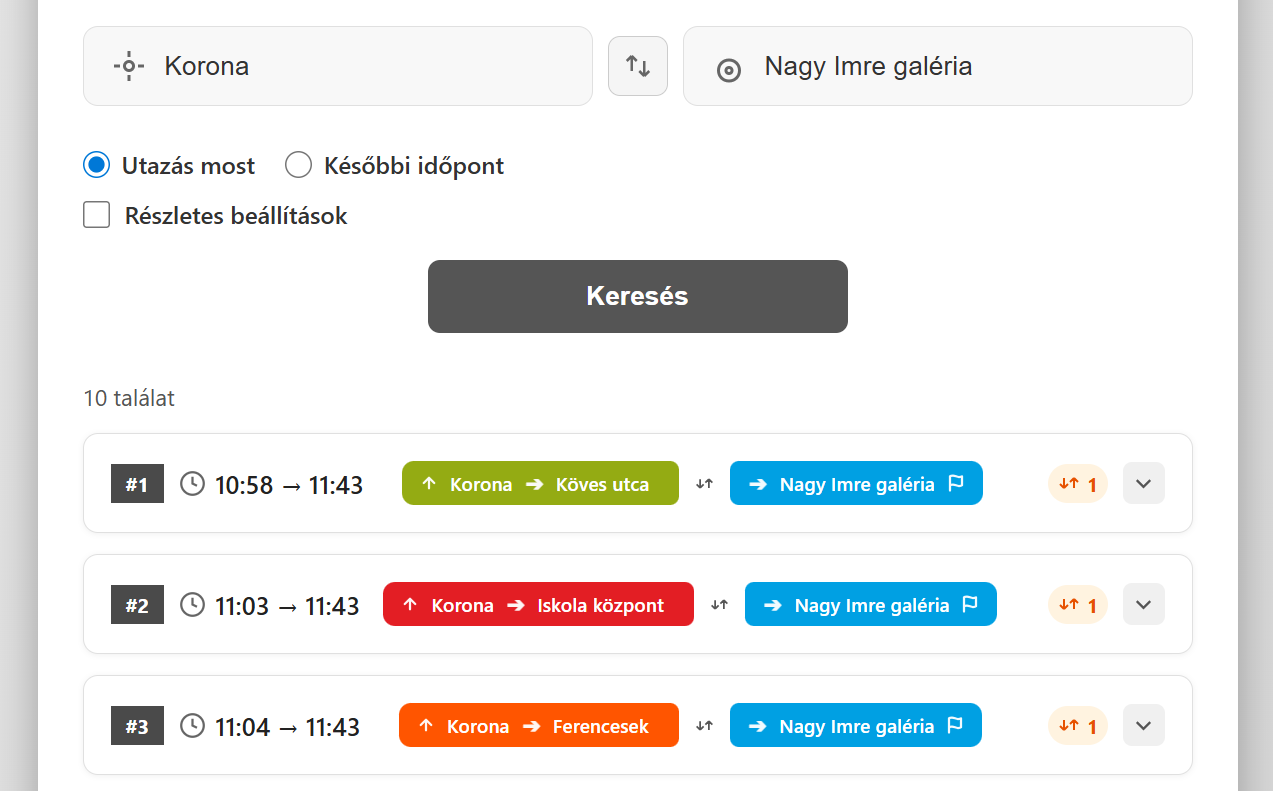Click the clock icon on result #2
Image resolution: width=1273 pixels, height=800 pixels.
pyautogui.click(x=193, y=604)
